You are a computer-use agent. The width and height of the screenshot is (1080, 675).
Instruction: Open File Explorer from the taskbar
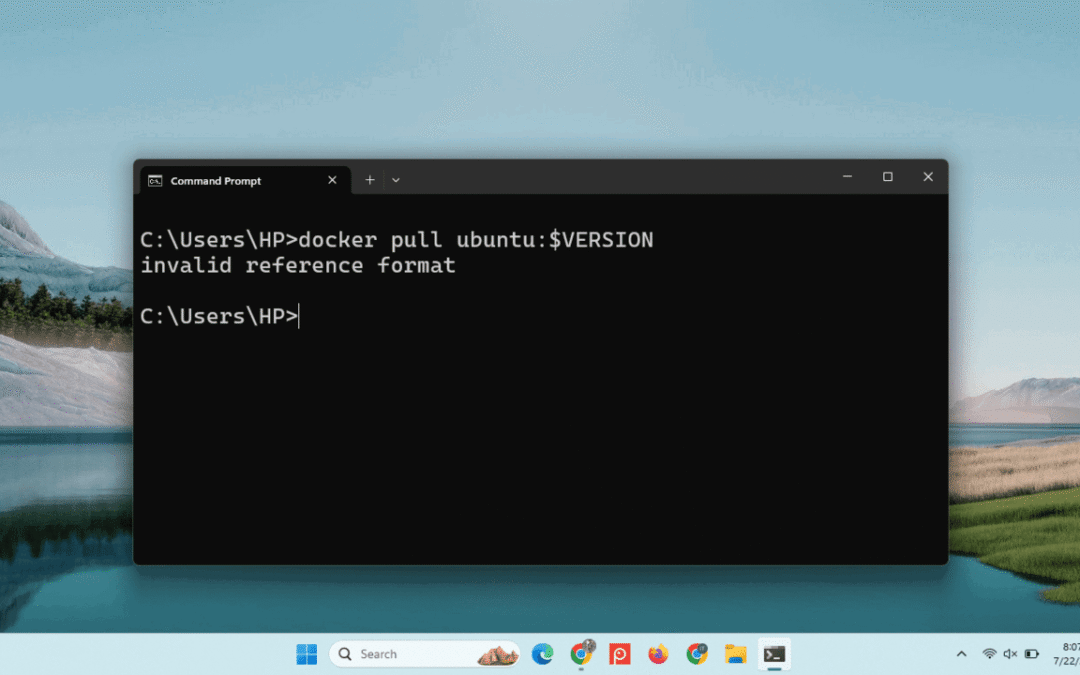735,653
